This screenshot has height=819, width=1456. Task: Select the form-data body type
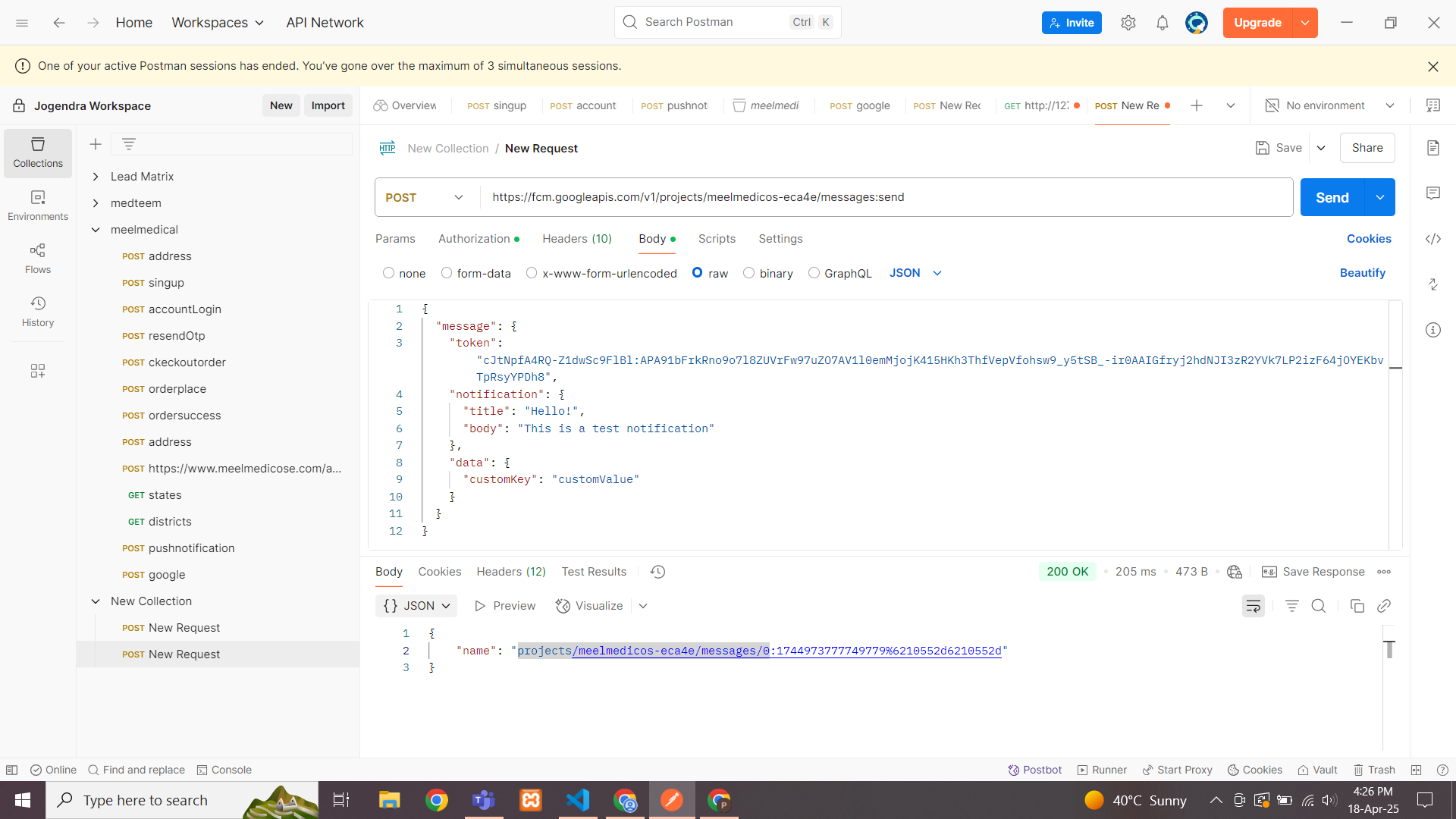click(x=447, y=273)
